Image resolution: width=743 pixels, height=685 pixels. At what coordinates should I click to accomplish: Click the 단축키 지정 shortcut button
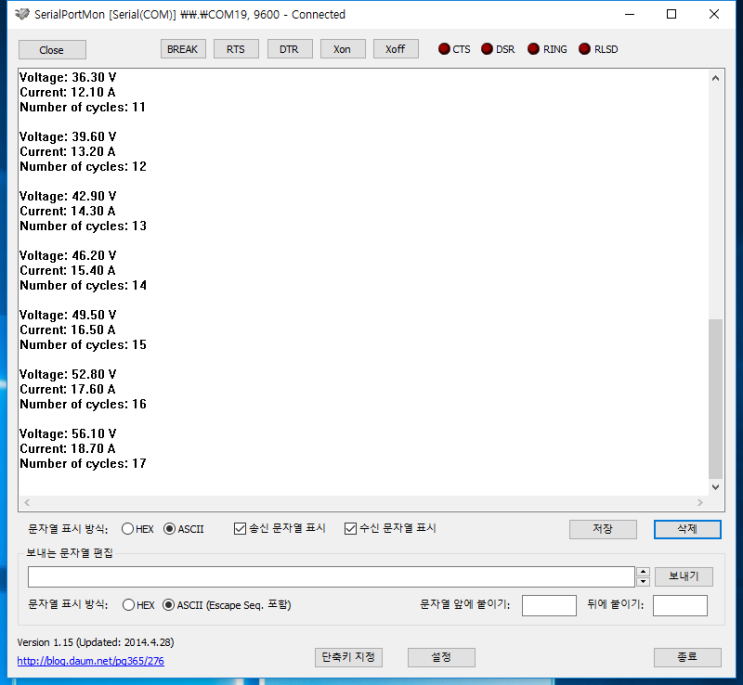coord(349,657)
